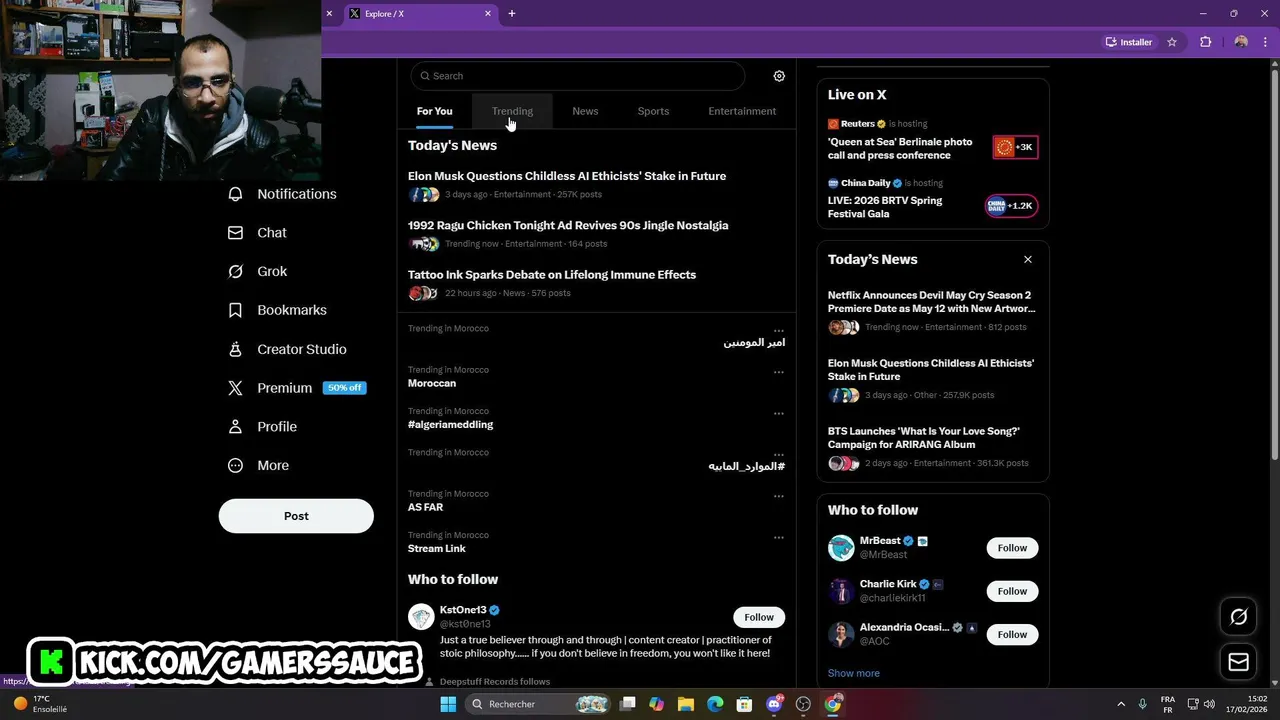Click more options dots for Moroccan trend
1280x720 pixels.
(778, 372)
